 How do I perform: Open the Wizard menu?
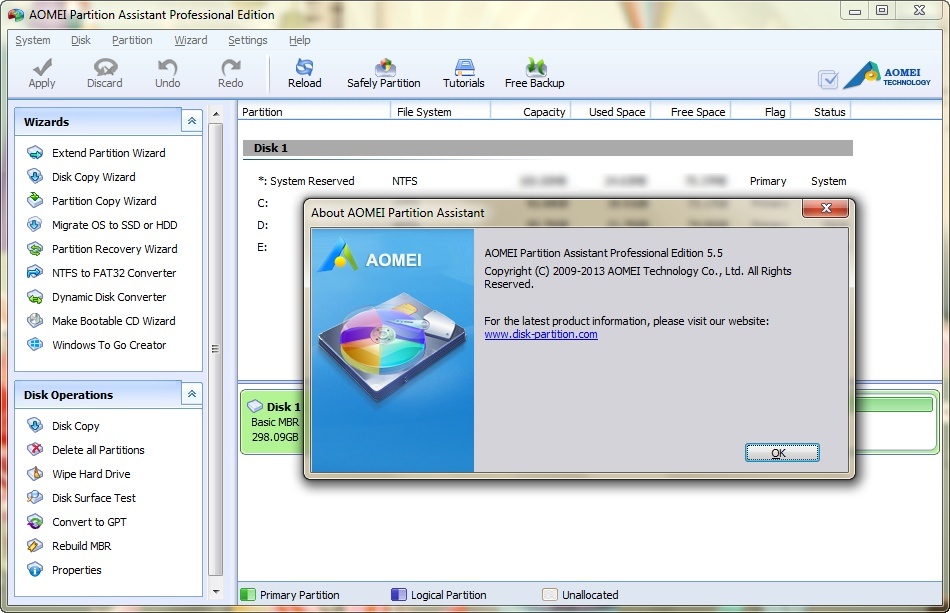[191, 40]
